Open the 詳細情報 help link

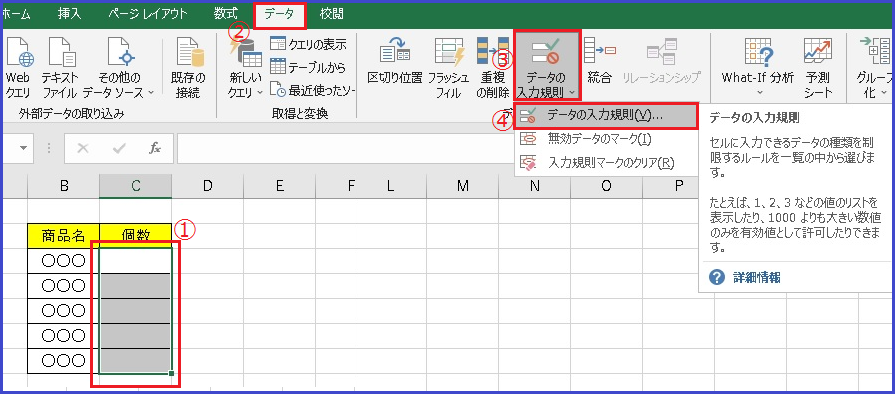click(x=757, y=278)
